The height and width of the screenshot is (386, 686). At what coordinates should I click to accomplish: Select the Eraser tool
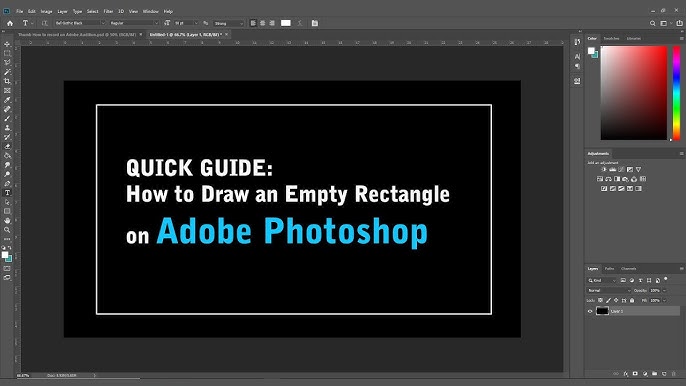point(7,146)
